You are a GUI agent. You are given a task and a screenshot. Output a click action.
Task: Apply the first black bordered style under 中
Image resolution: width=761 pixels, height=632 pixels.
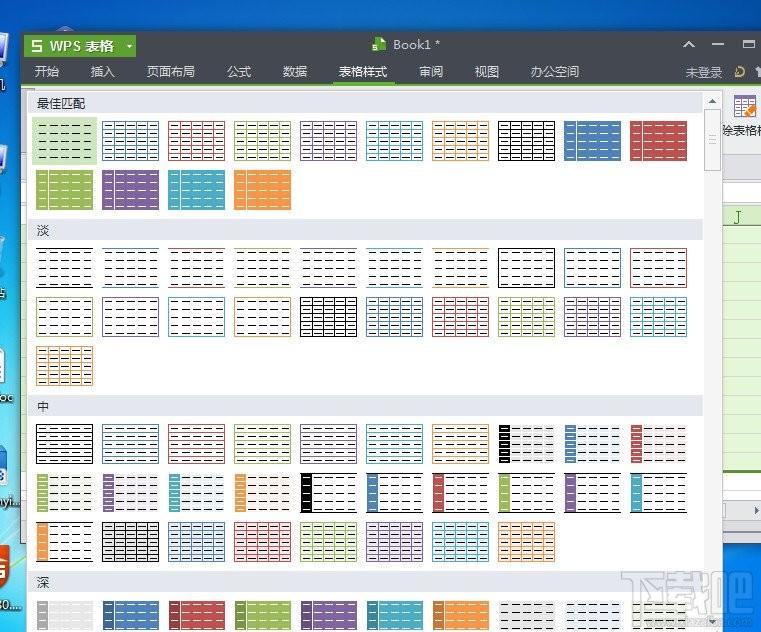click(x=65, y=444)
